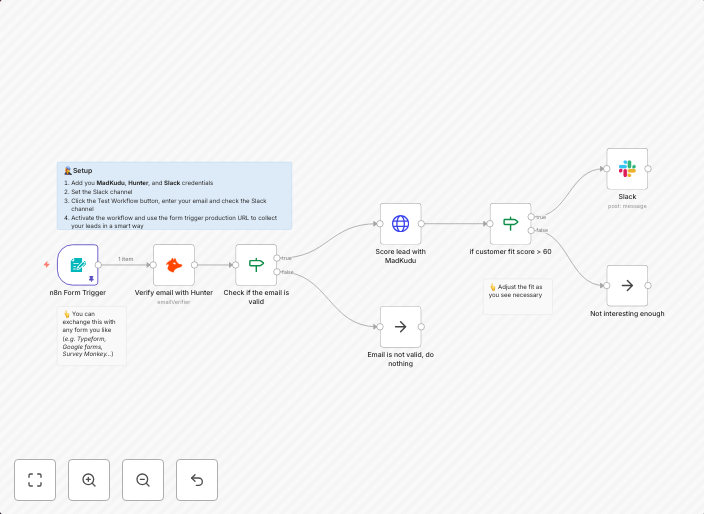
Task: Click the fit-to-view button
Action: tap(35, 480)
